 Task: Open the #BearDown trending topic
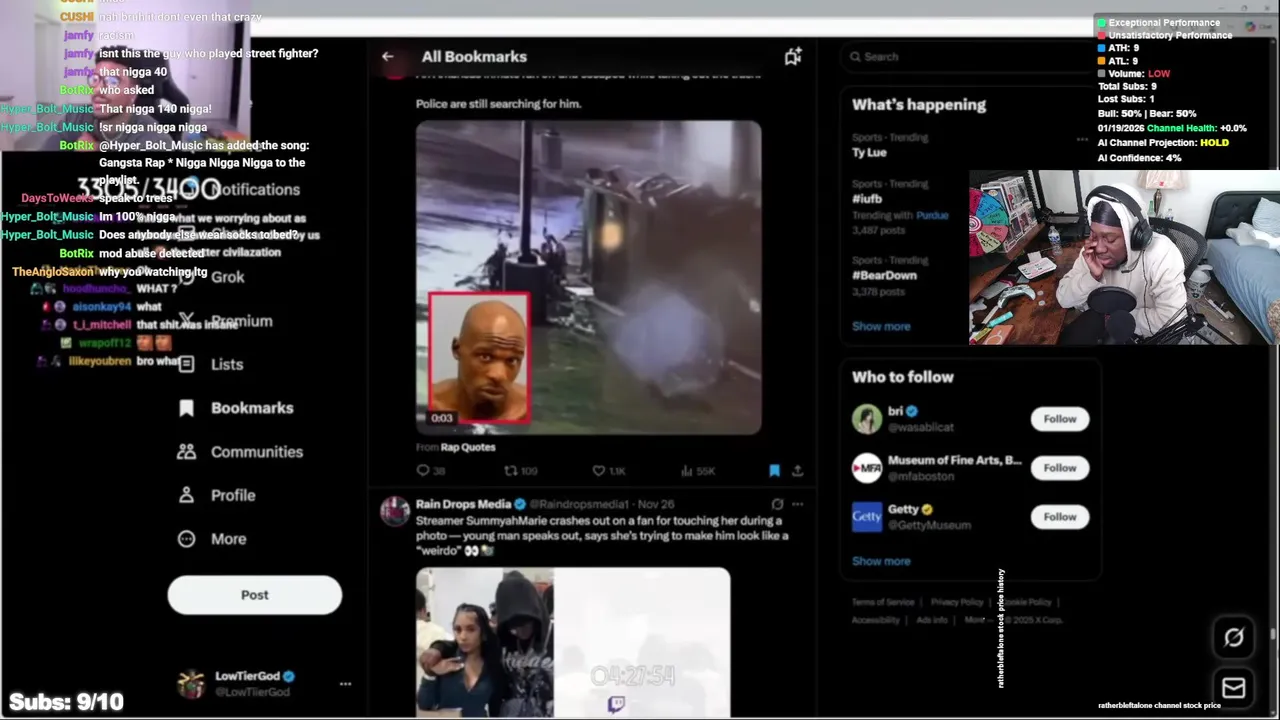coord(884,275)
